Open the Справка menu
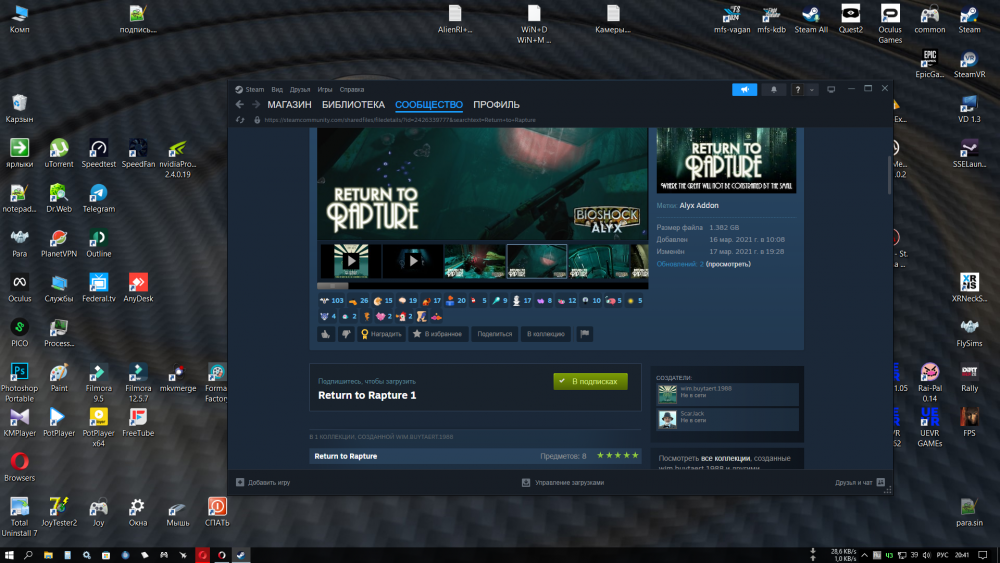 351,90
